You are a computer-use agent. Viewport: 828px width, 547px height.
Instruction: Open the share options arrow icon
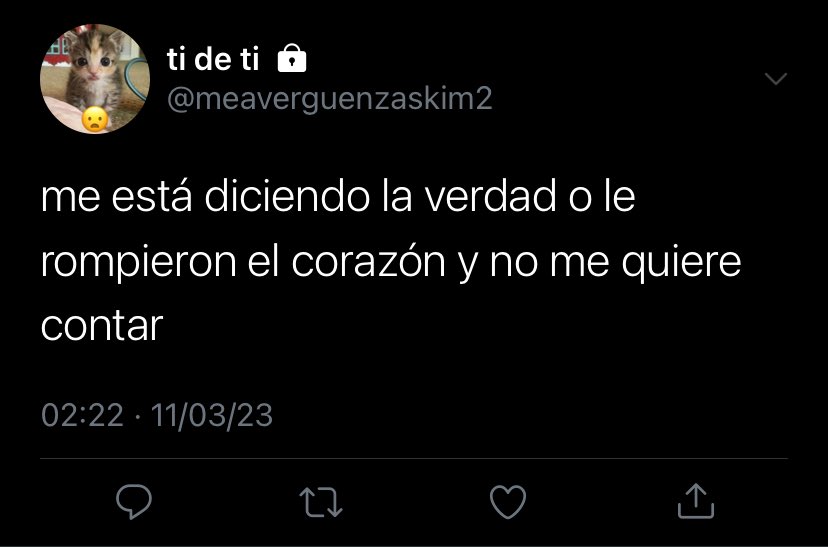click(x=695, y=501)
